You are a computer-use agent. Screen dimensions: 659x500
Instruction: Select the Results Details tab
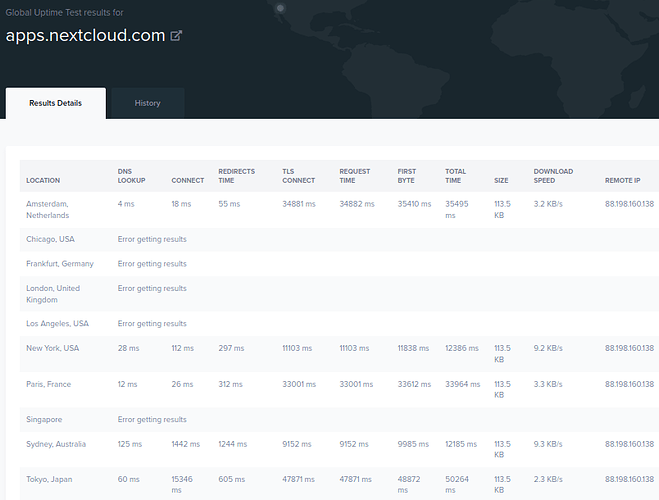tap(55, 103)
